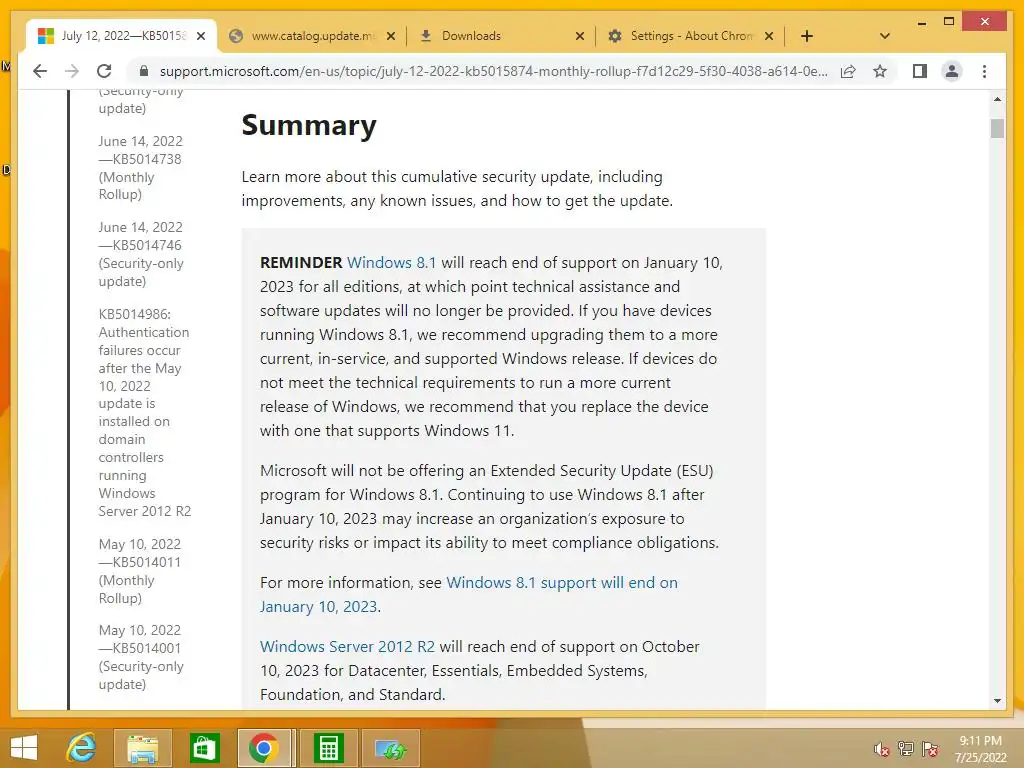Image resolution: width=1024 pixels, height=768 pixels.
Task: Launch Internet Explorer from taskbar
Action: pos(81,748)
